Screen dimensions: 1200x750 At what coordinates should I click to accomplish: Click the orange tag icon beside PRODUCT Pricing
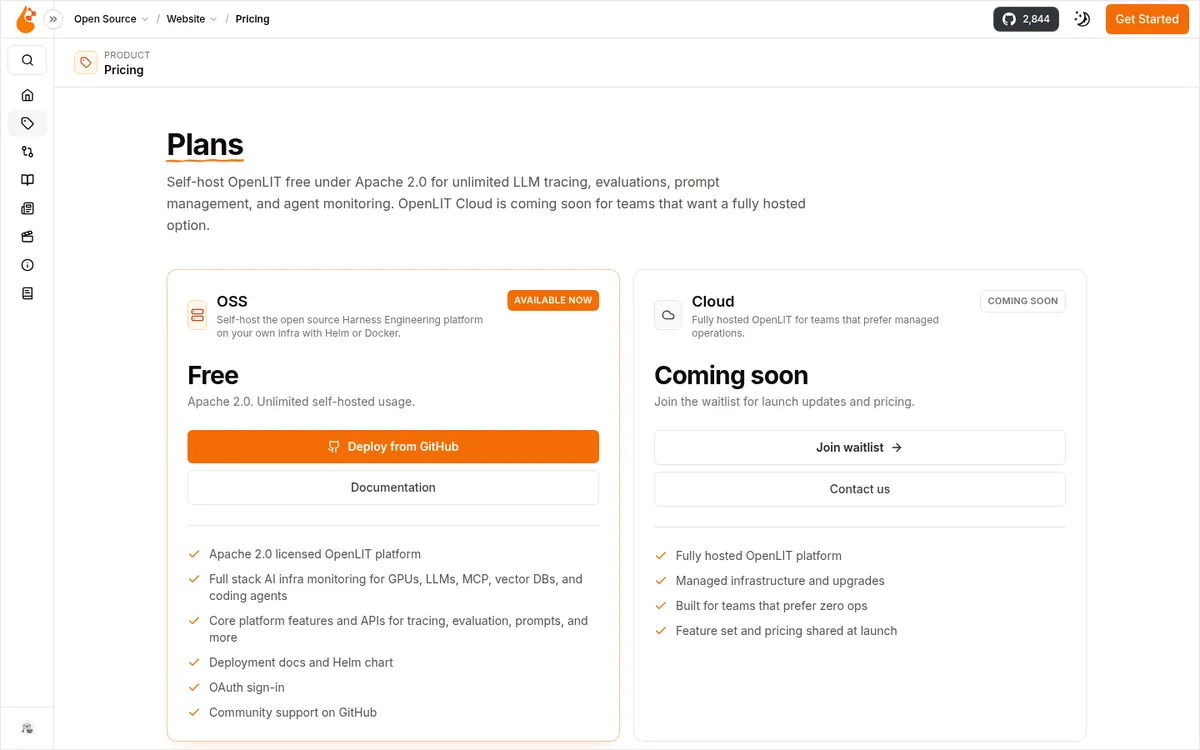pos(86,63)
